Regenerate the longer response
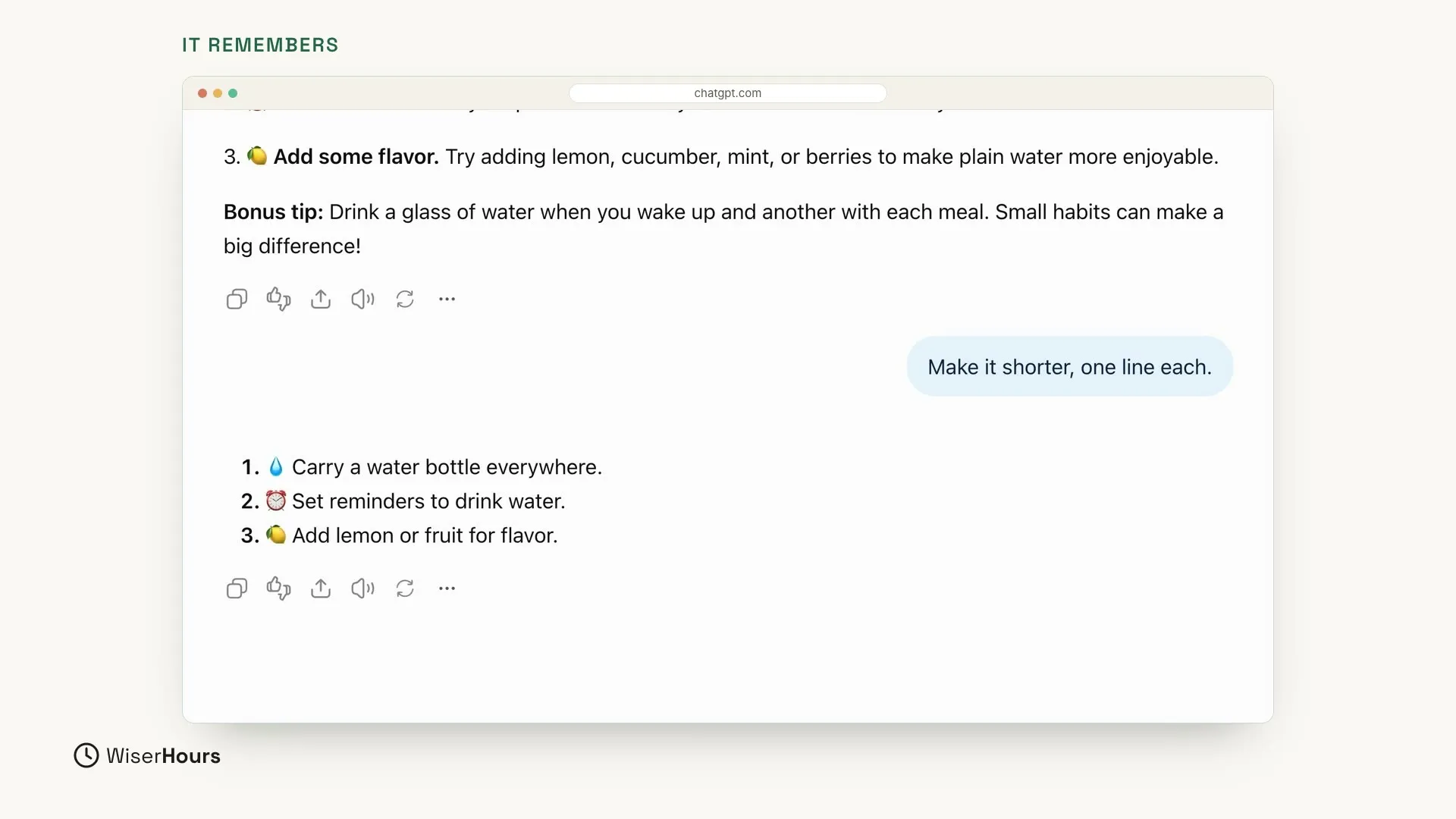 tap(405, 300)
